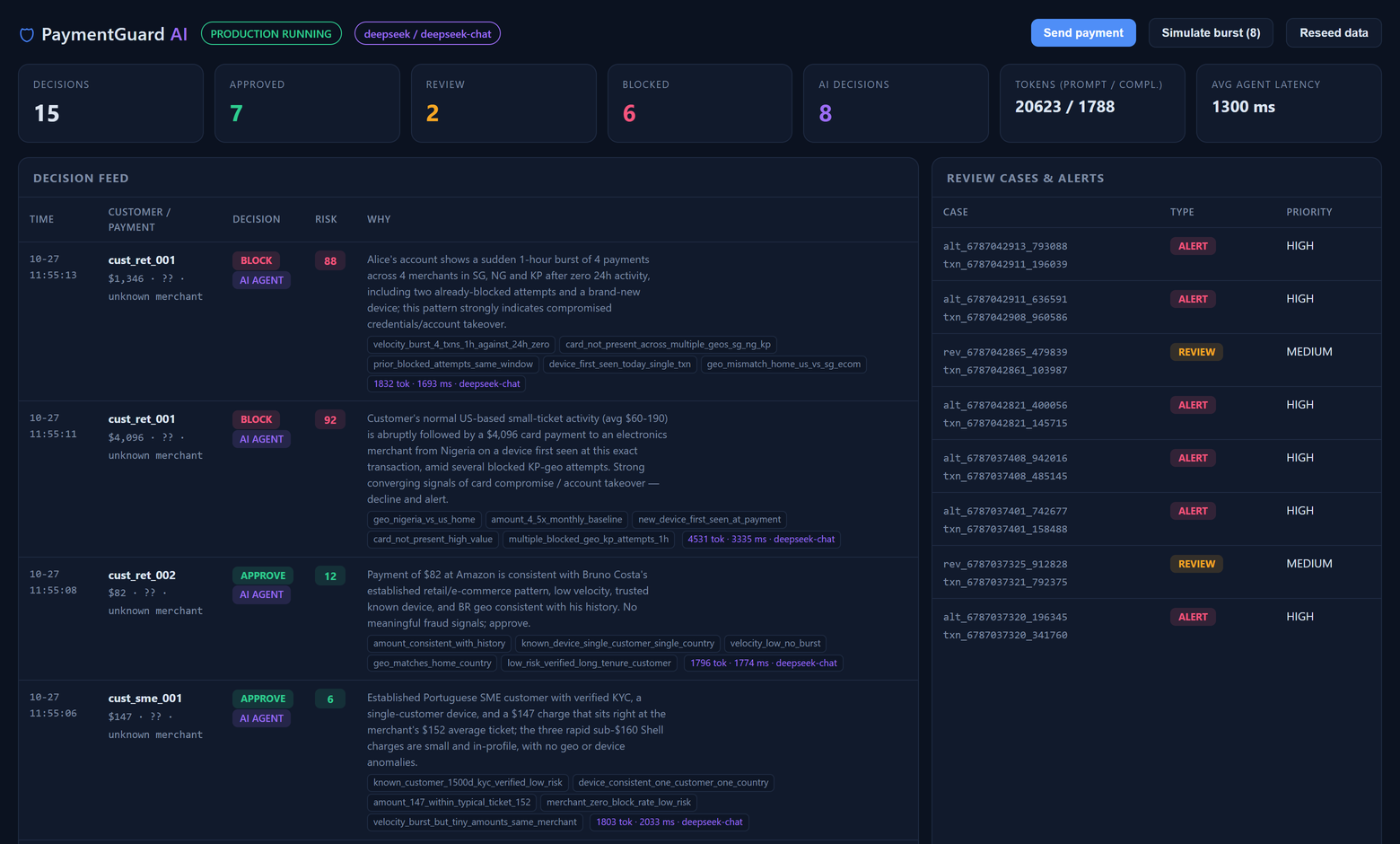The image size is (1400, 844).
Task: Click the 4531 tok · 3335 ms · deepseek-chat tag
Action: click(x=761, y=540)
